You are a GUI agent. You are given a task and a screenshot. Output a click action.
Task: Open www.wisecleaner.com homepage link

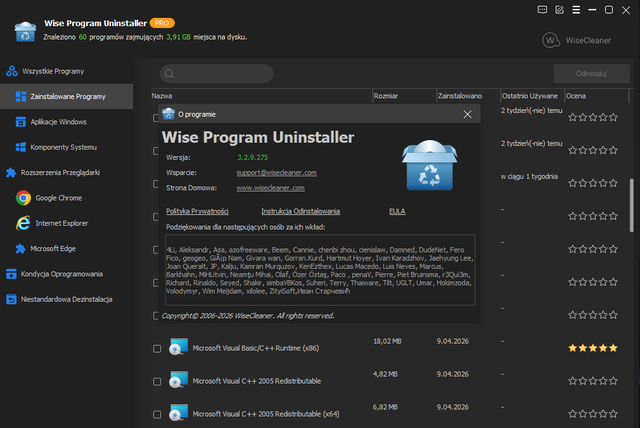pyautogui.click(x=271, y=188)
